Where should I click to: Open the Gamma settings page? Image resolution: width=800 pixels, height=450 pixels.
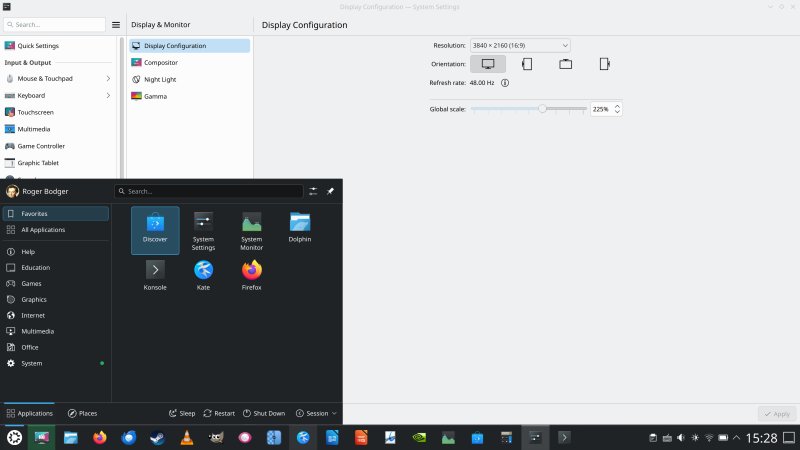pos(189,96)
